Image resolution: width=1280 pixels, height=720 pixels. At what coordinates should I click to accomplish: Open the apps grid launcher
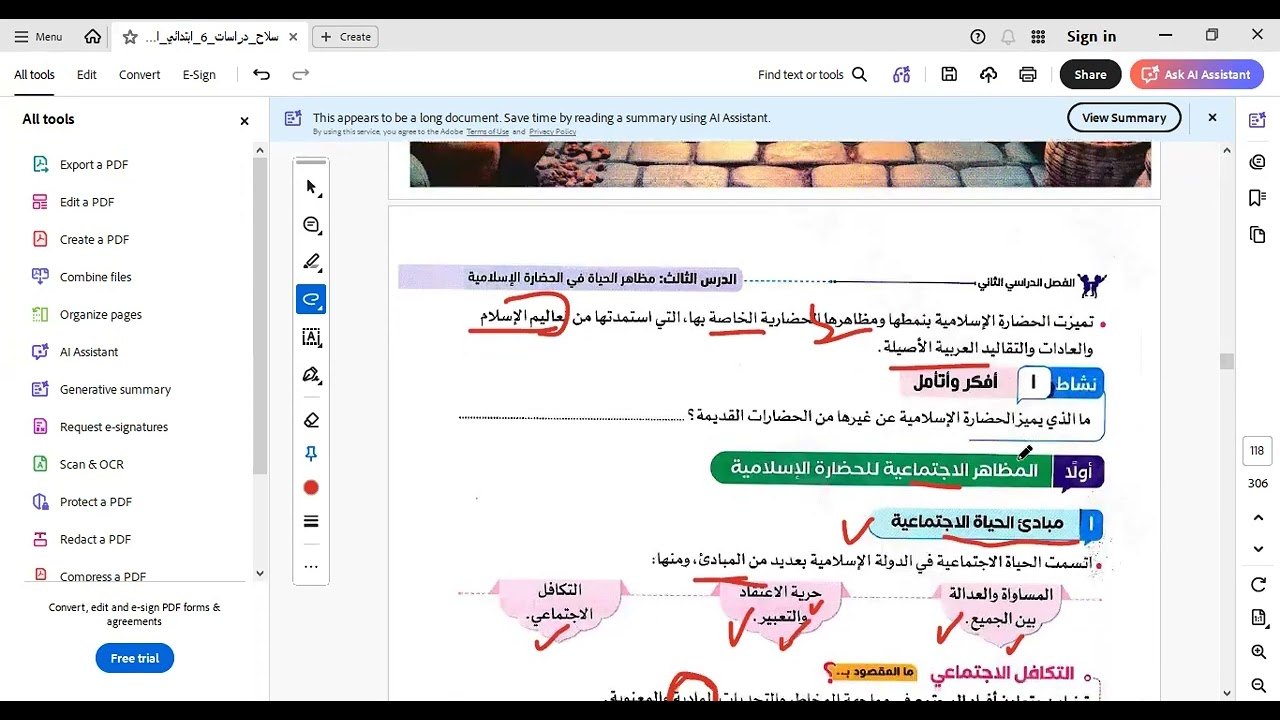[x=1038, y=37]
